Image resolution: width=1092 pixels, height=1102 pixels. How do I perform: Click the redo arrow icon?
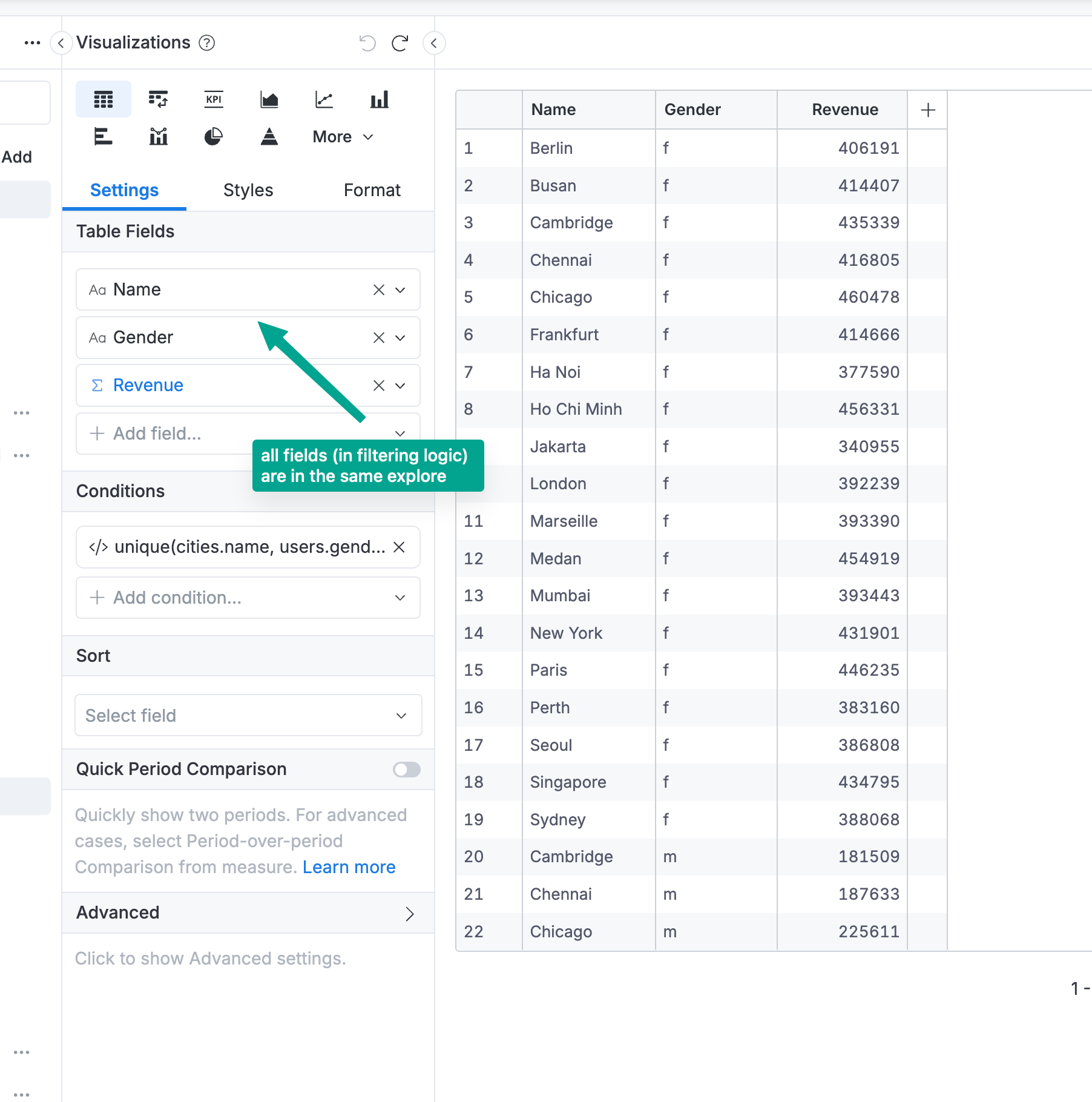pyautogui.click(x=400, y=43)
